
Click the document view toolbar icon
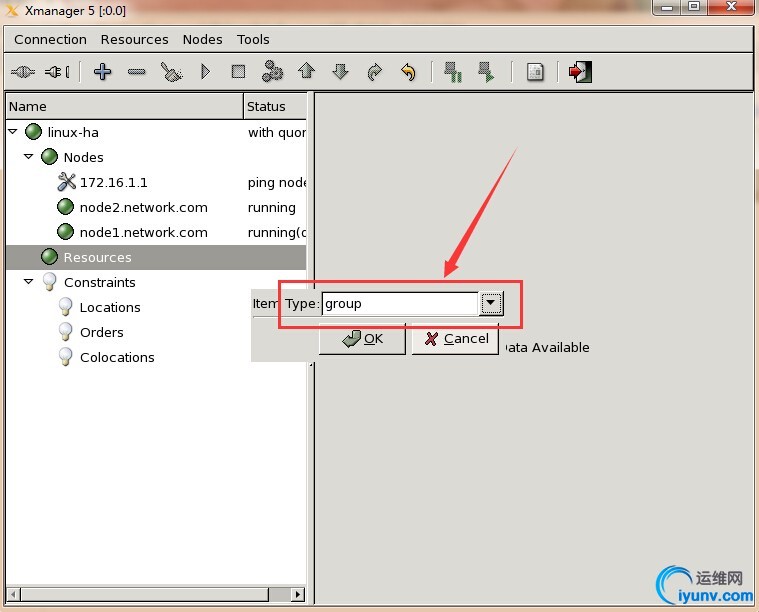pyautogui.click(x=535, y=72)
